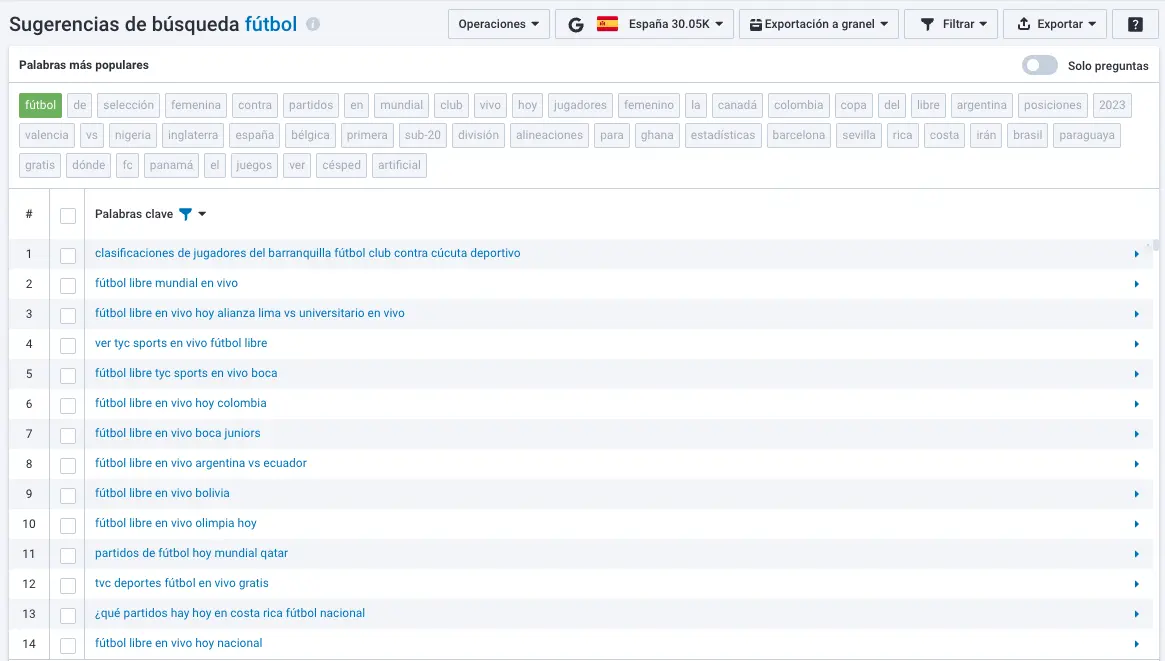The height and width of the screenshot is (661, 1165).
Task: Click the Google logo in the country selector
Action: click(x=576, y=25)
